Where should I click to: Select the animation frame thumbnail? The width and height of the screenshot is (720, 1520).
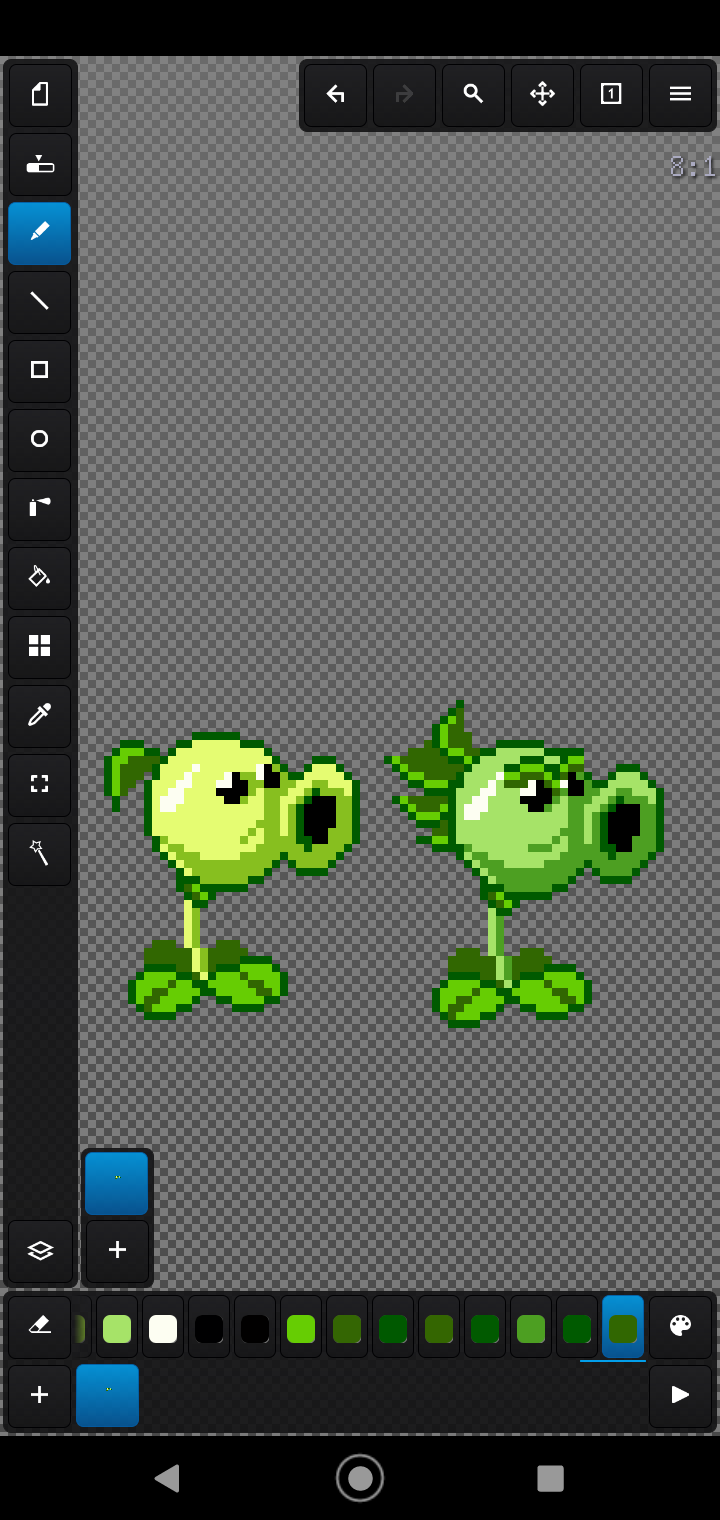108,1396
